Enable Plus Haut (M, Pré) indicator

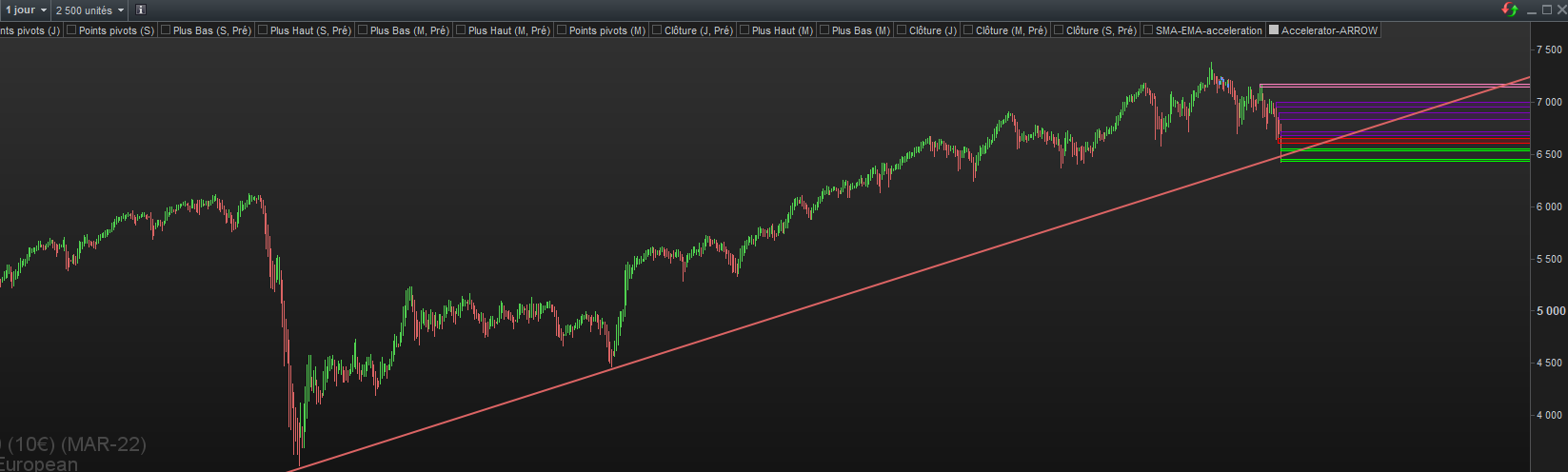pyautogui.click(x=461, y=30)
